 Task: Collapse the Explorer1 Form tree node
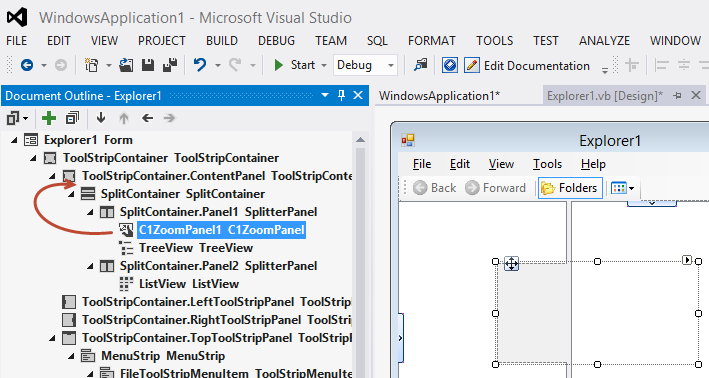tap(14, 140)
